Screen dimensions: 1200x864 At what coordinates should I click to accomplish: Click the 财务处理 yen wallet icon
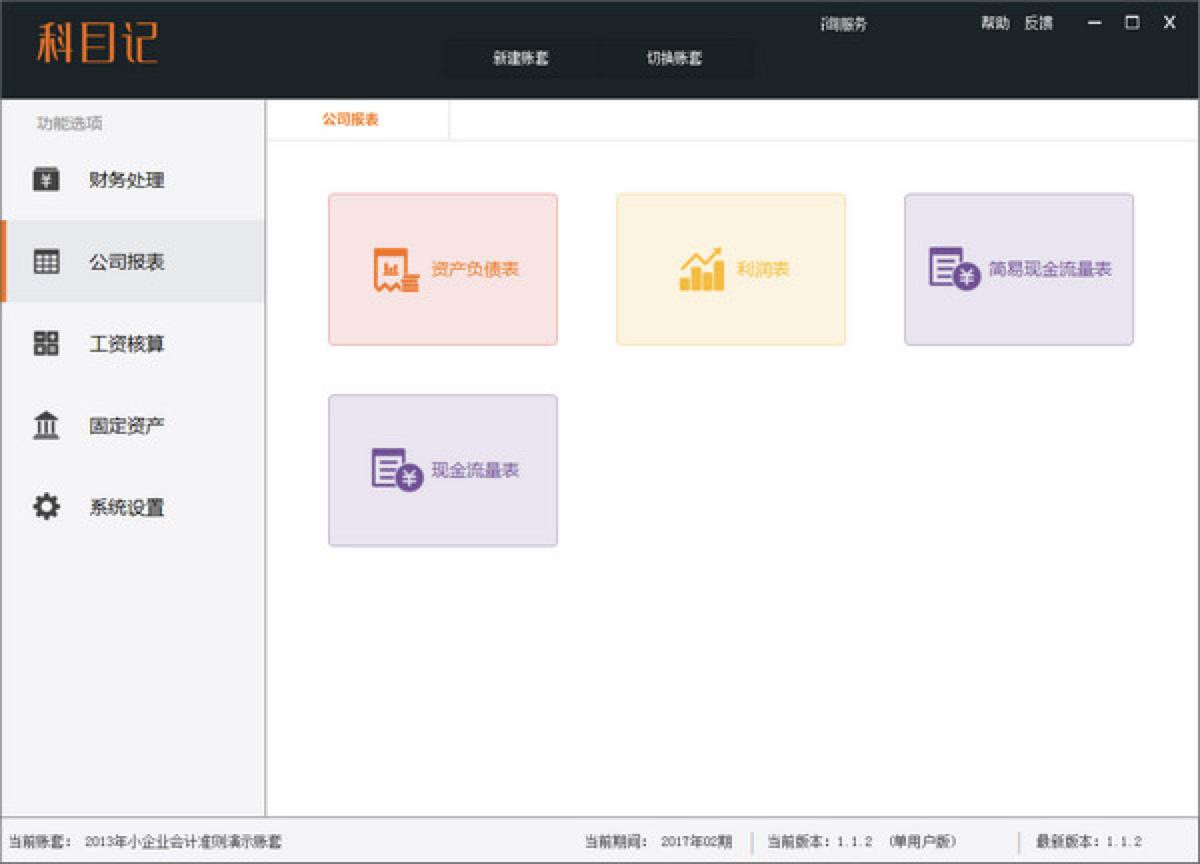[x=46, y=180]
